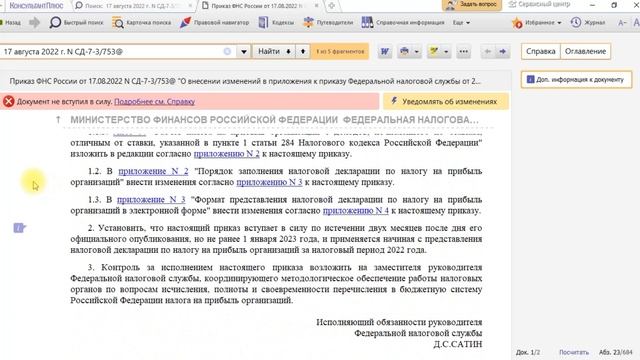Go back with Назад button

(x=10, y=22)
